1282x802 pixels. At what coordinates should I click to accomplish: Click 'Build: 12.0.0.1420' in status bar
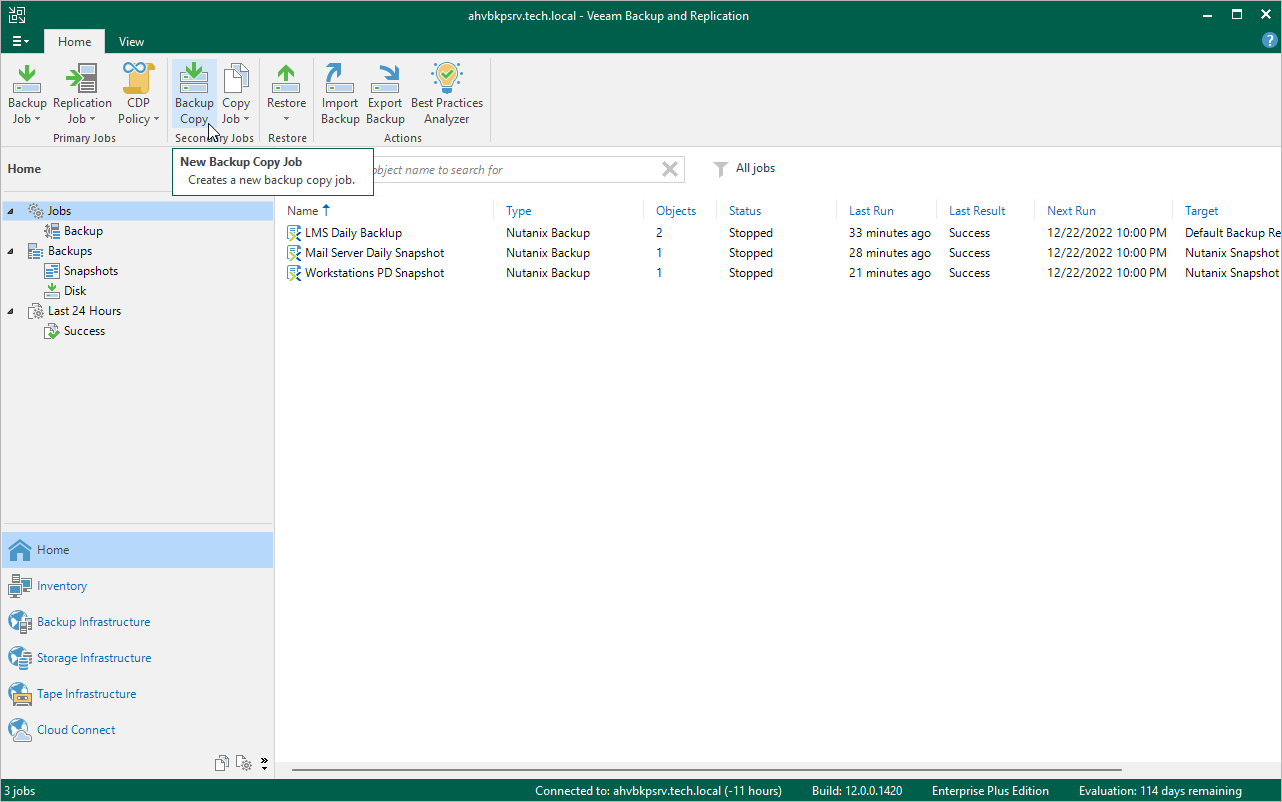pyautogui.click(x=857, y=791)
